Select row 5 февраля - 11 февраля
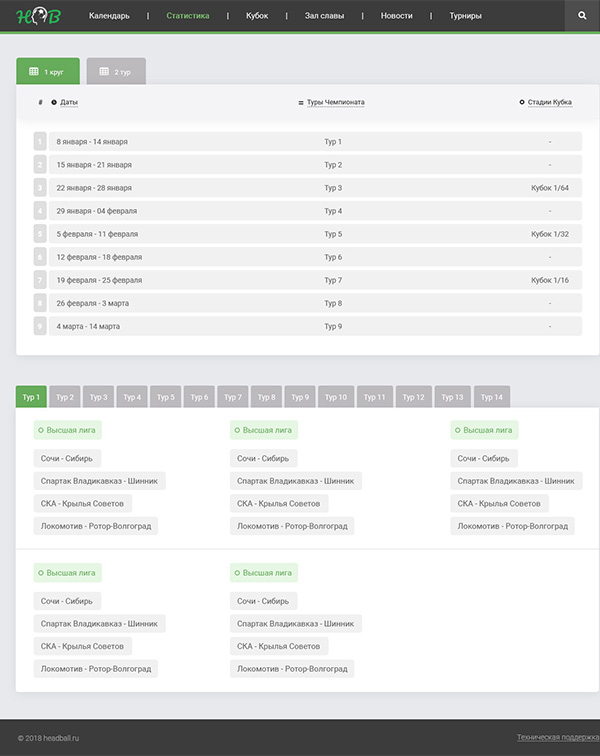The height and width of the screenshot is (756, 600). (315, 234)
